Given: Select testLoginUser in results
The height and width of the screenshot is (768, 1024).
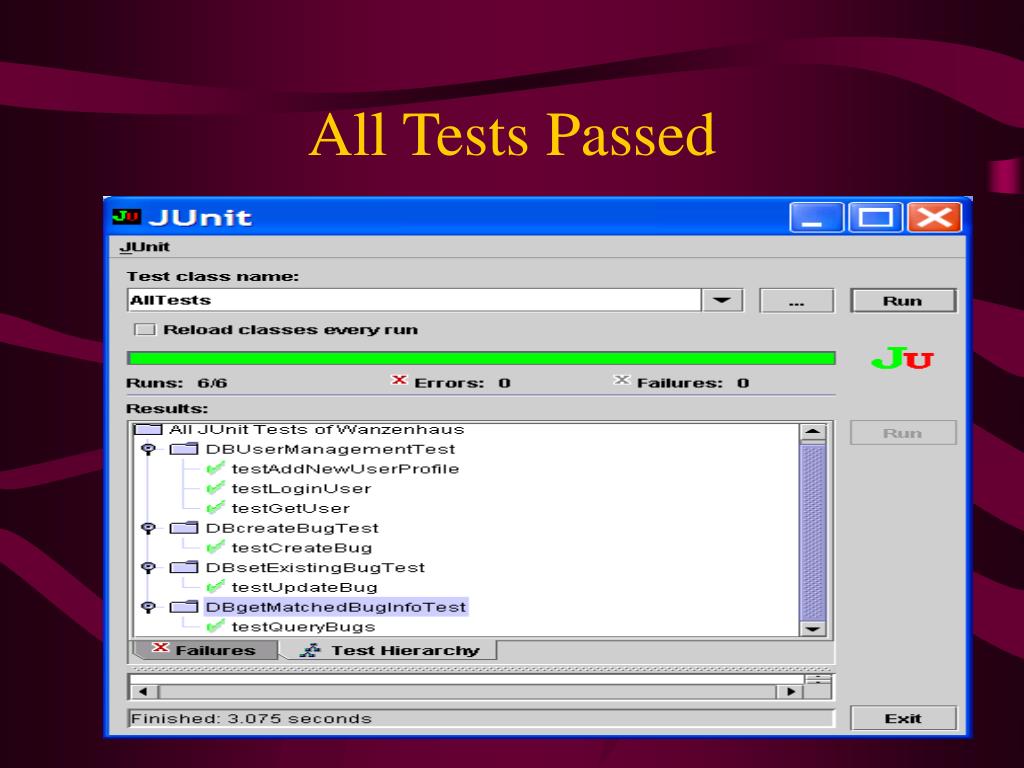Looking at the screenshot, I should pyautogui.click(x=301, y=488).
